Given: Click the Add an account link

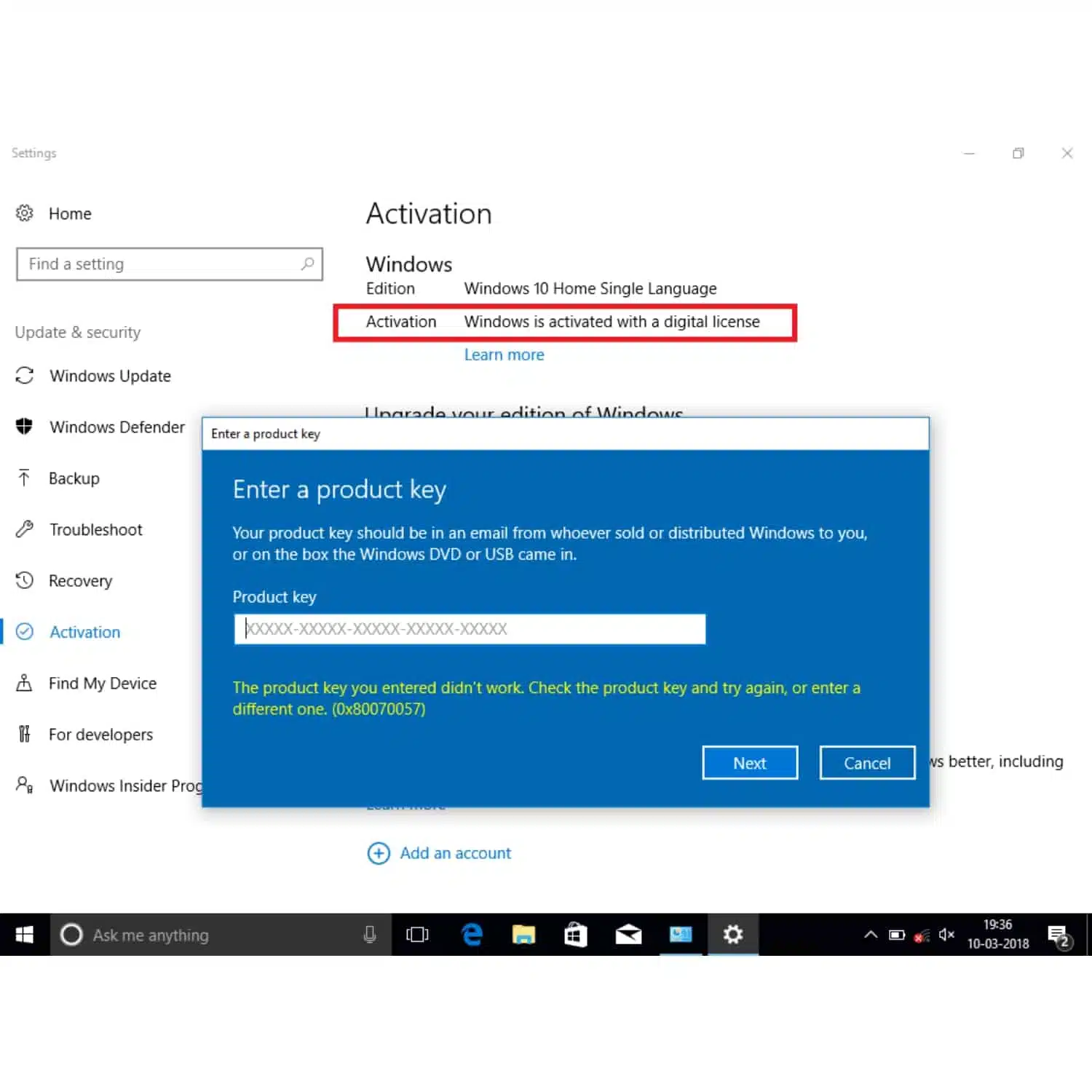Looking at the screenshot, I should tap(456, 853).
